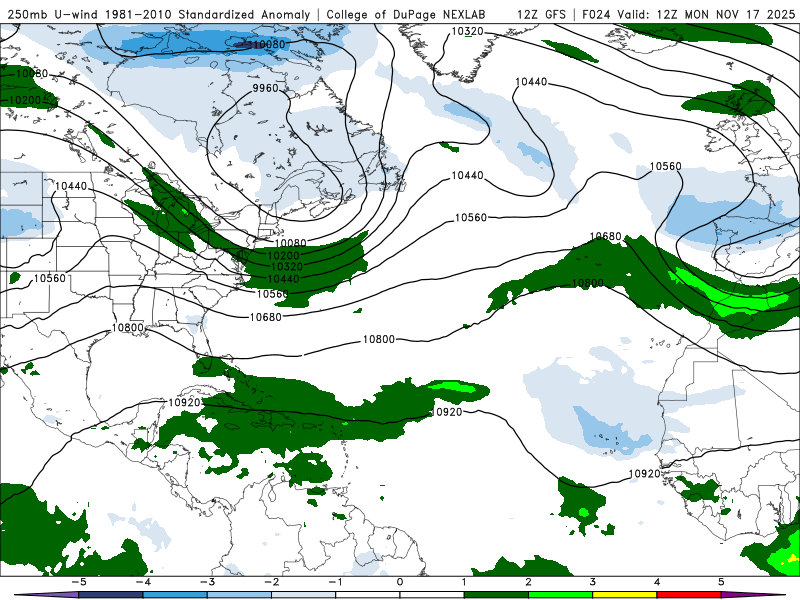The width and height of the screenshot is (800, 600).
Task: Click the purple arrow tip past 5
Action: point(754,595)
